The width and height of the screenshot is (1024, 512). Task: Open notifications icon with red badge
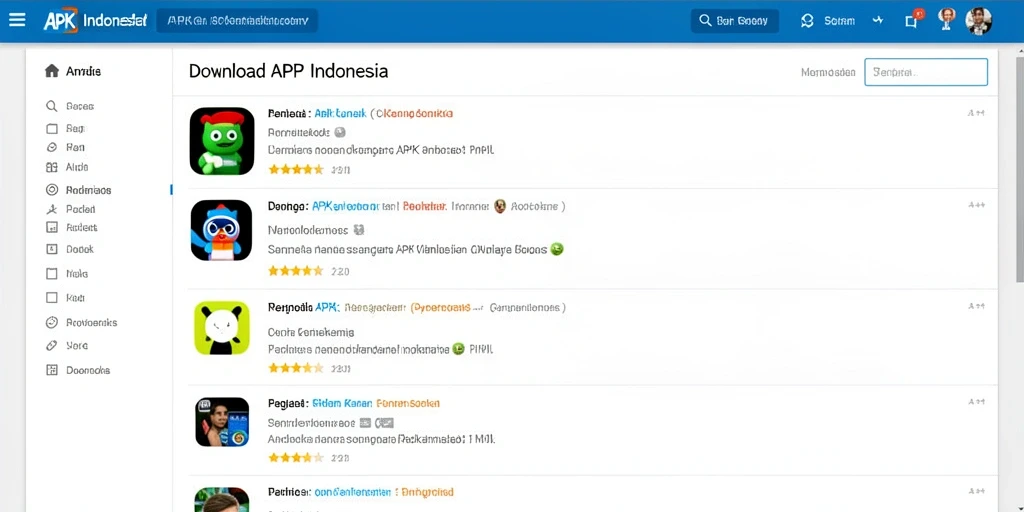912,20
